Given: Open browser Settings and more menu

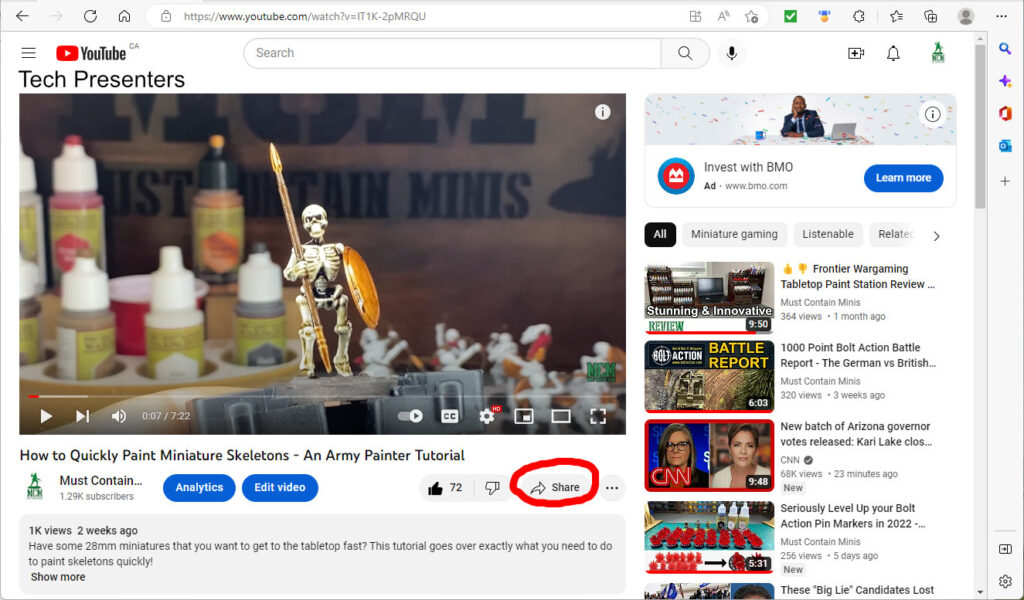Looking at the screenshot, I should pos(1001,16).
